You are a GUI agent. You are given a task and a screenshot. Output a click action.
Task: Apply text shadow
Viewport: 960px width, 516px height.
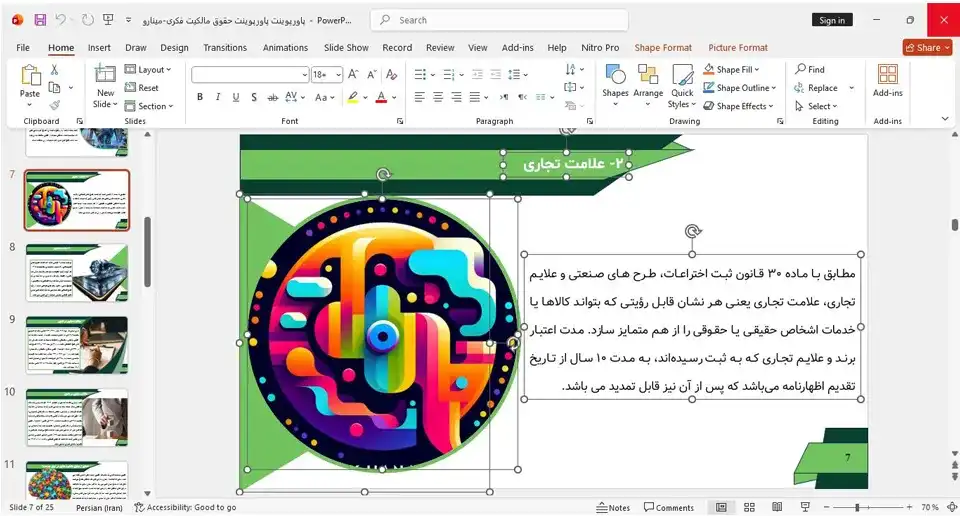(x=253, y=97)
